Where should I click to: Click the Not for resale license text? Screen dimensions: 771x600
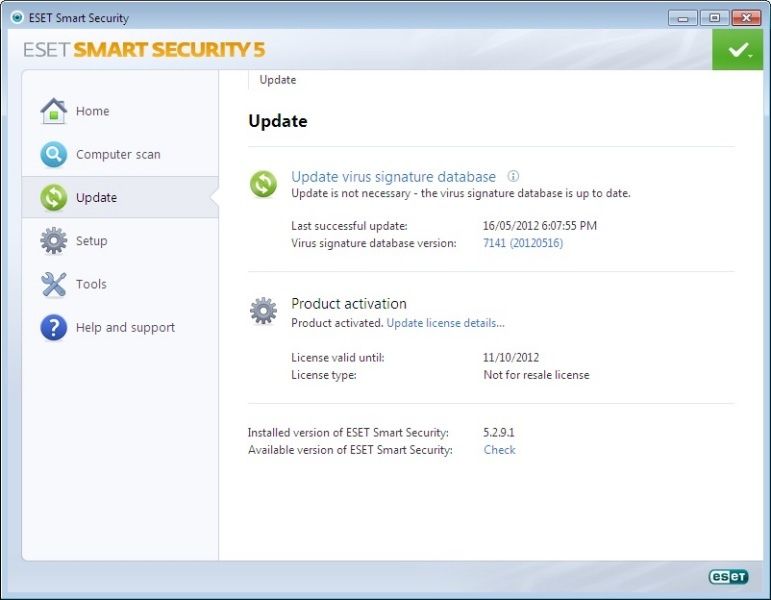pos(536,375)
